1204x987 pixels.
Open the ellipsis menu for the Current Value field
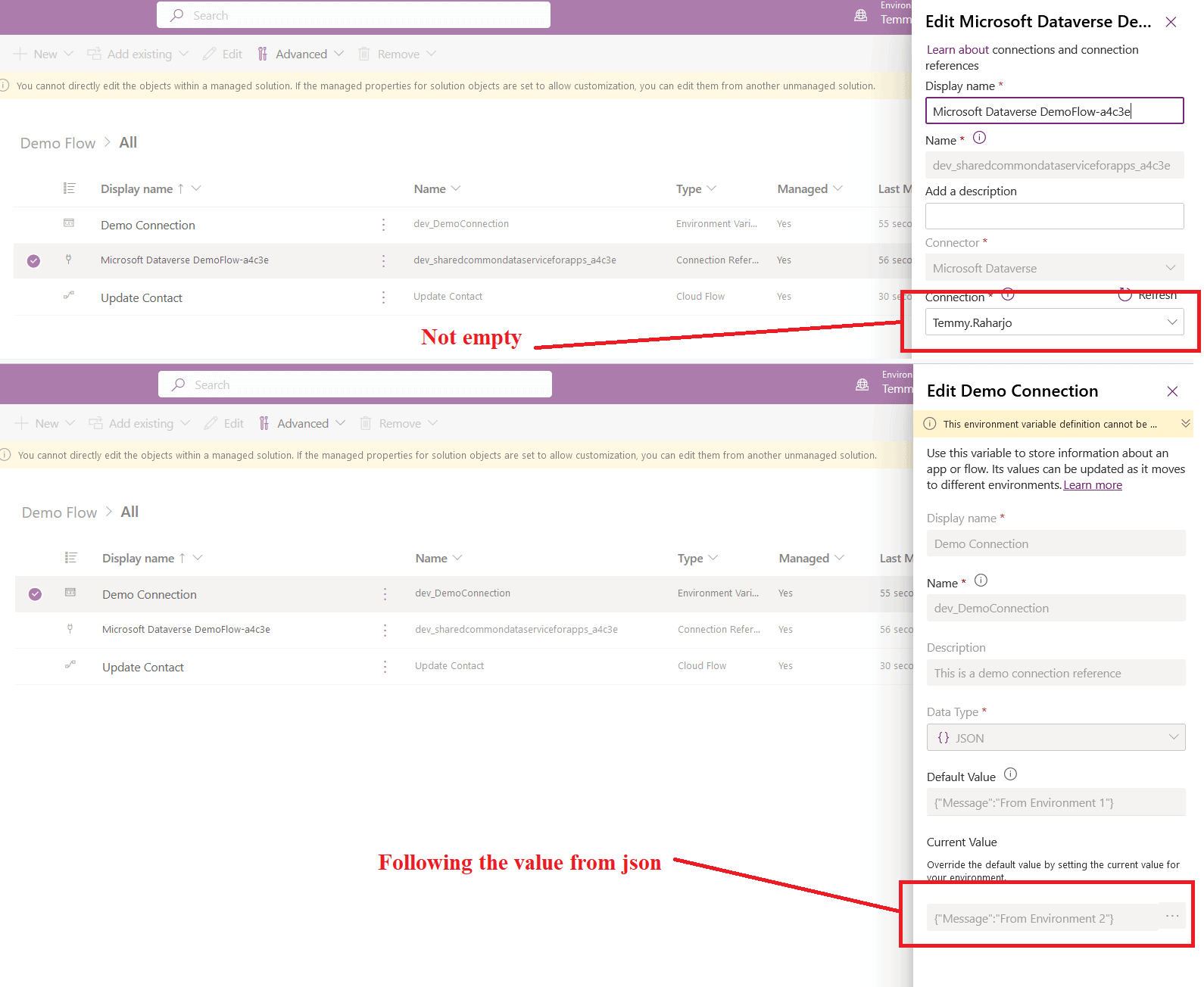point(1172,917)
